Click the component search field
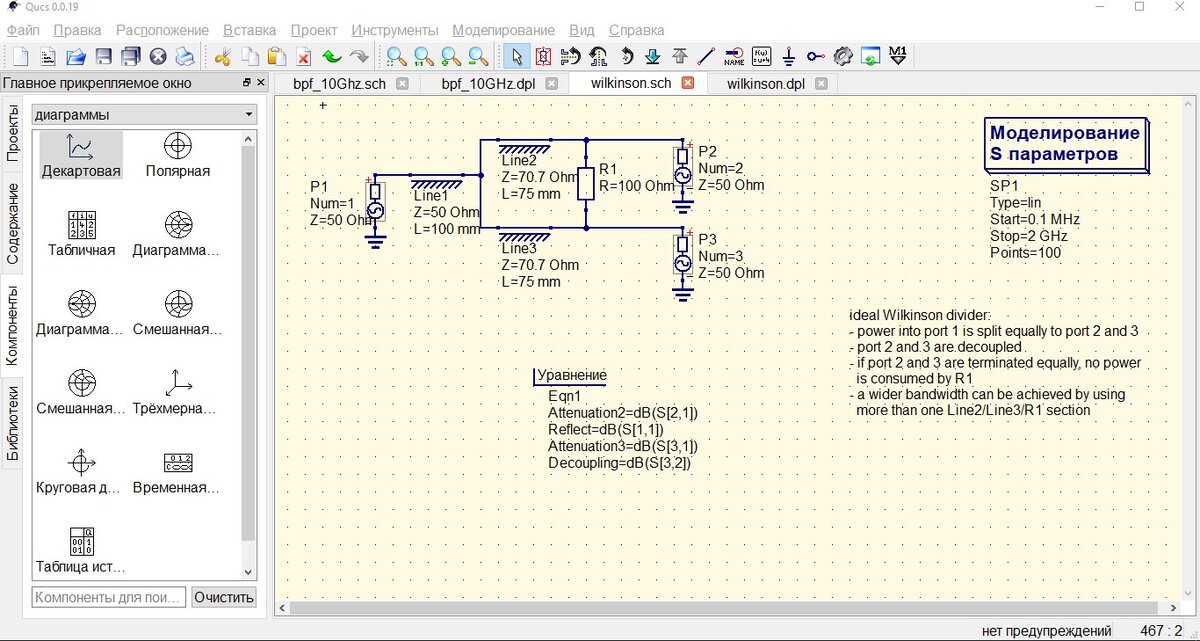Viewport: 1200px width, 641px height. point(109,597)
